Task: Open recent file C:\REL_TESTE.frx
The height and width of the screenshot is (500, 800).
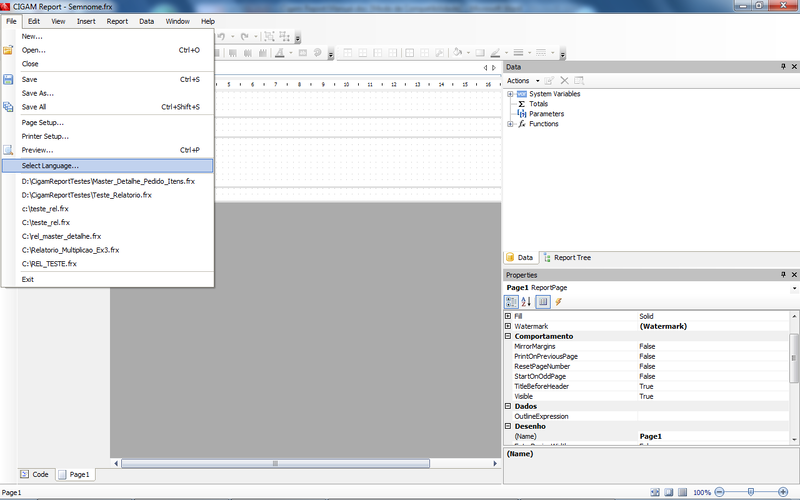Action: [107, 264]
